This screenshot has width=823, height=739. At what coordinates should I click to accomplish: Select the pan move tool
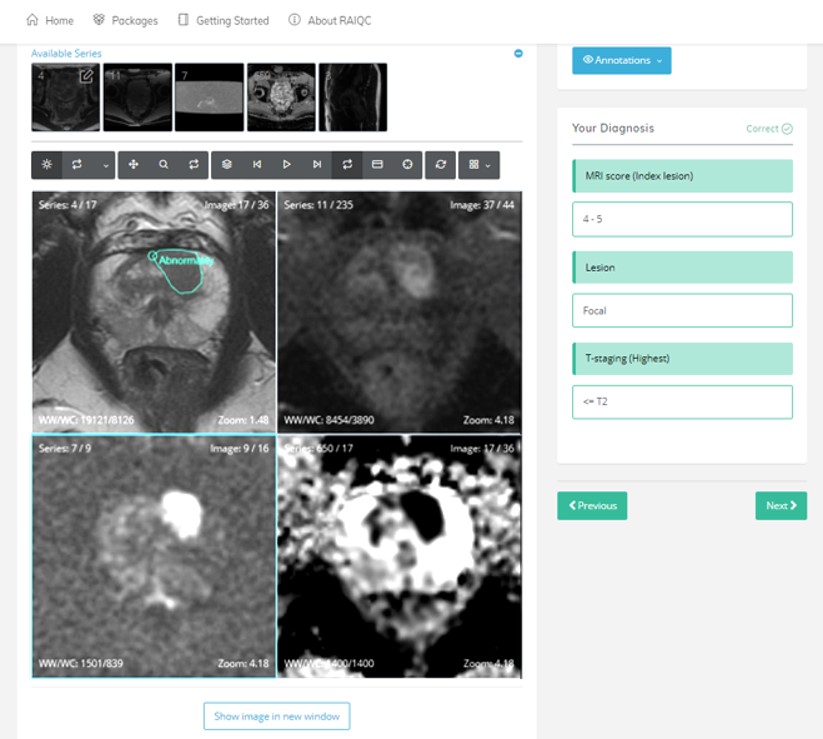133,165
